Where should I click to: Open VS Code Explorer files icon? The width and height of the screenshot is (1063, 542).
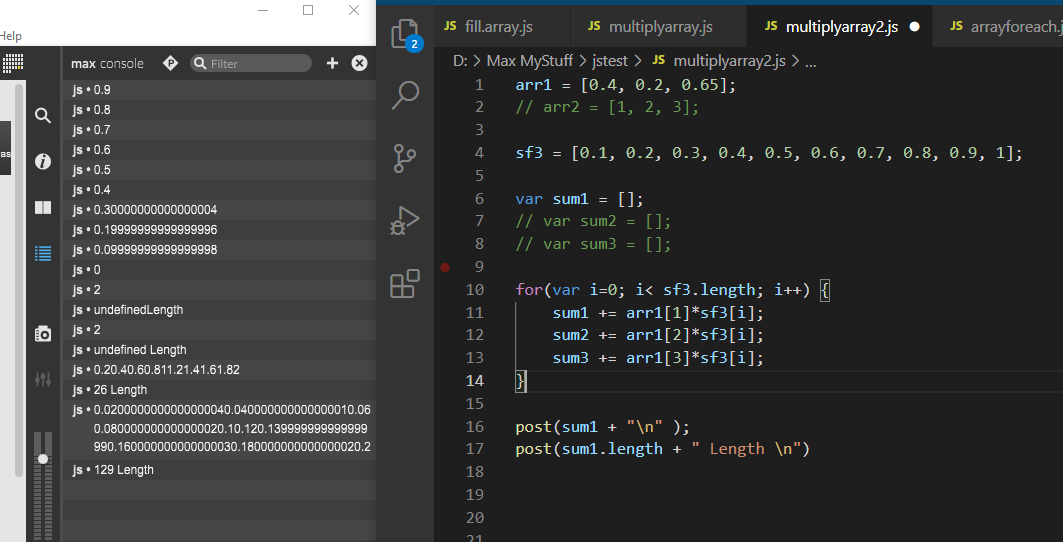tap(406, 35)
